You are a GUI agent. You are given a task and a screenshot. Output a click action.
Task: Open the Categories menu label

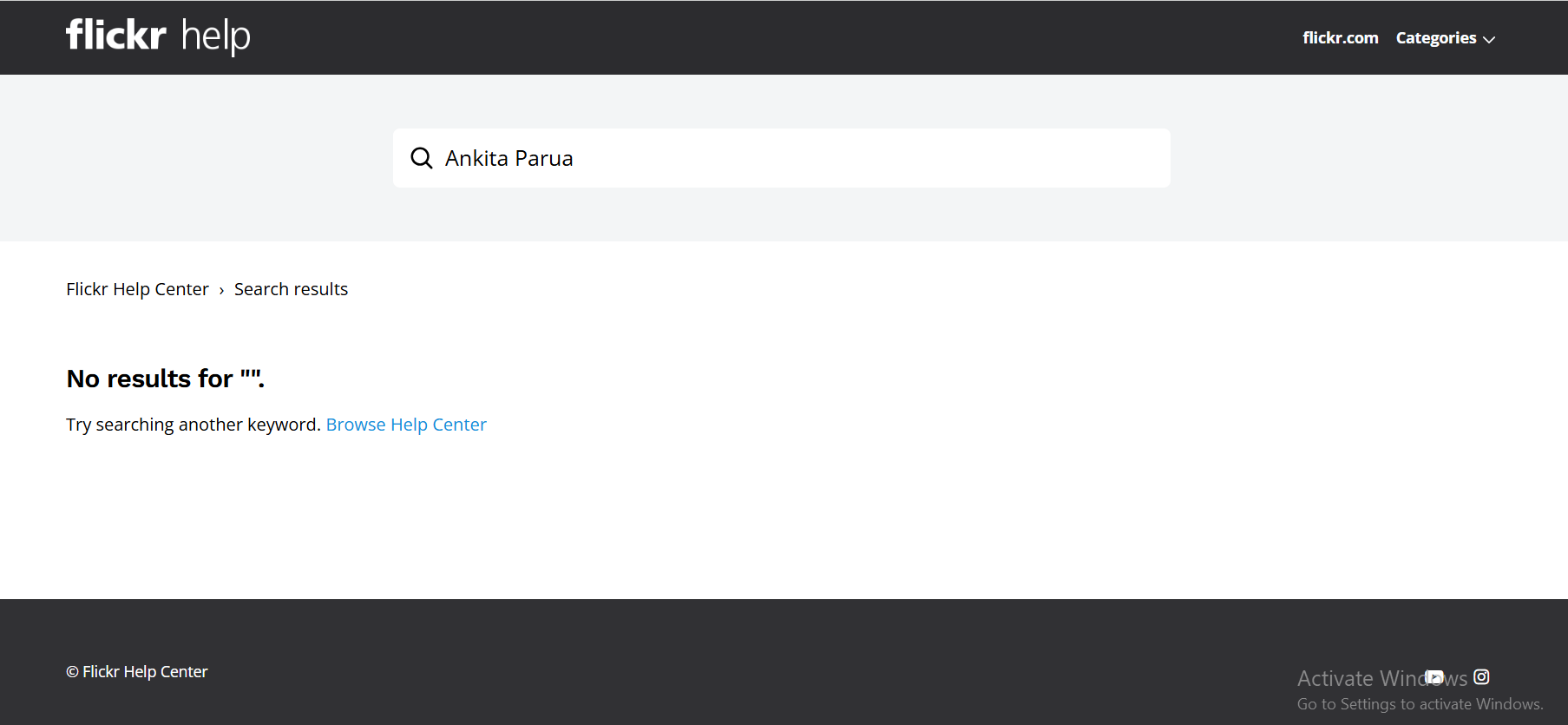tap(1435, 38)
